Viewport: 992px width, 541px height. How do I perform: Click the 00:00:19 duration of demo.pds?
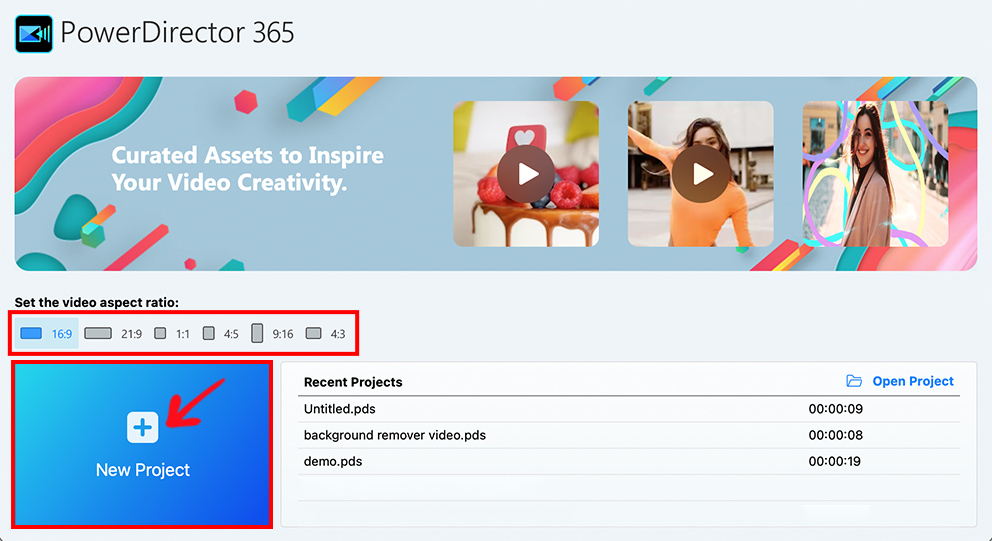click(834, 461)
